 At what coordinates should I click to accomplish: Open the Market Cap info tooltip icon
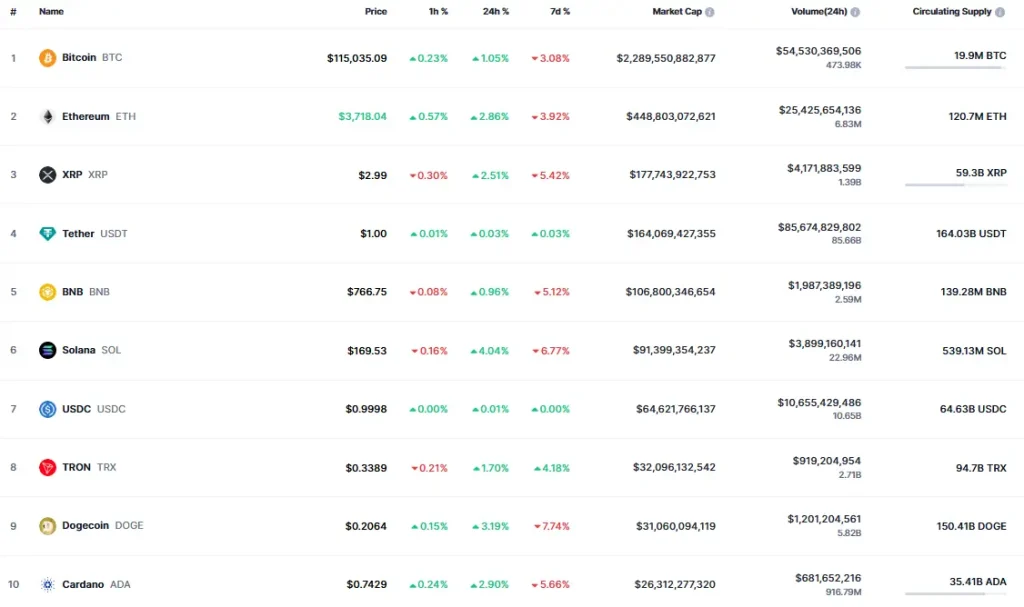point(708,11)
